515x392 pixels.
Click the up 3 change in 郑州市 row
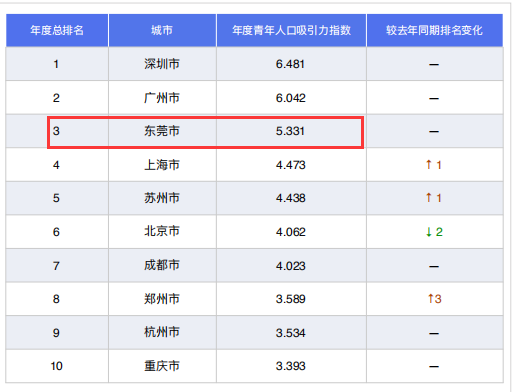tap(435, 299)
